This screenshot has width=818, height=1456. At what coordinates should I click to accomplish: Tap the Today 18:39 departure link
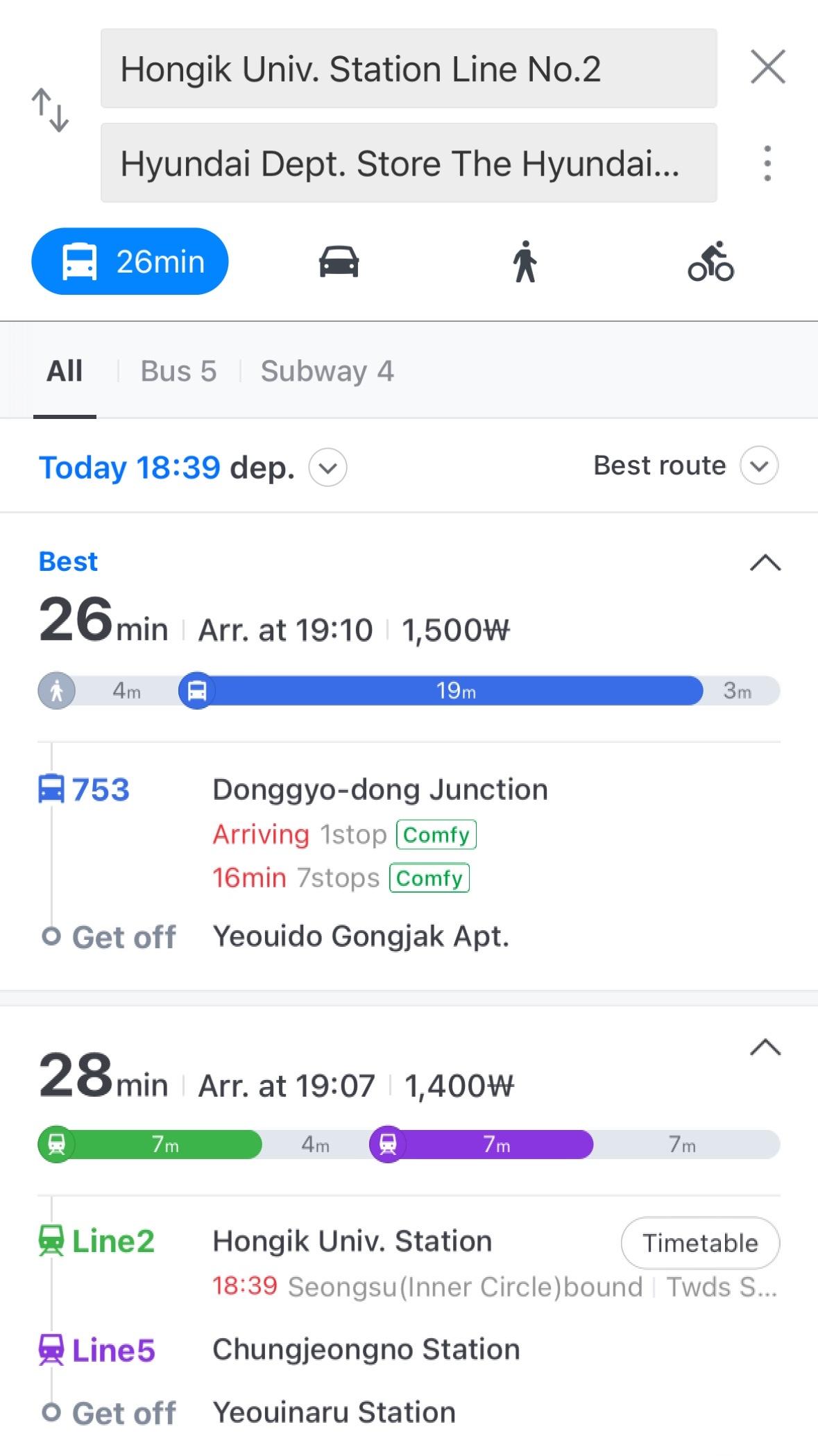coord(130,468)
